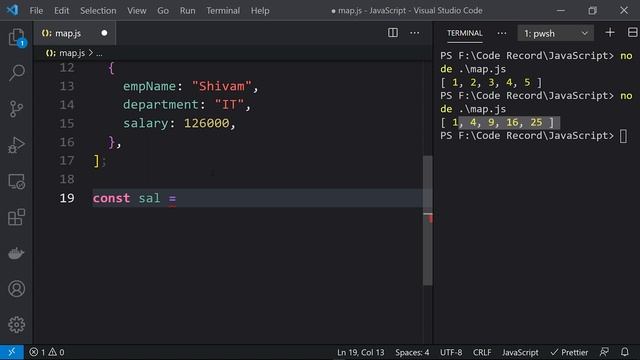The image size is (640, 360).
Task: Open terminal panel more views ellipsis
Action: (x=502, y=33)
